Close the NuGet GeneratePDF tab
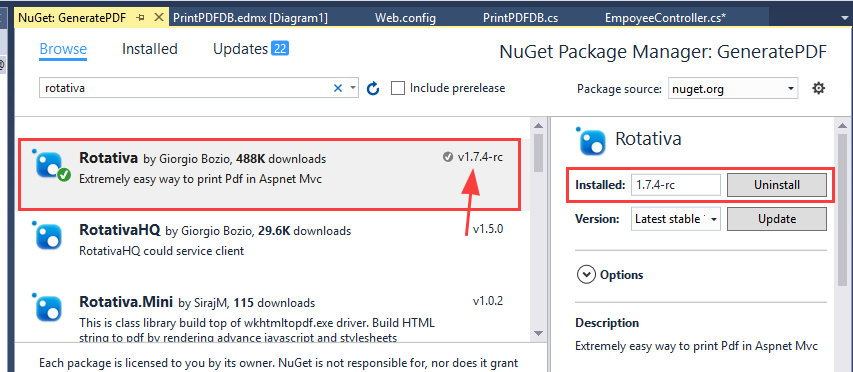853x372 pixels. tap(159, 18)
